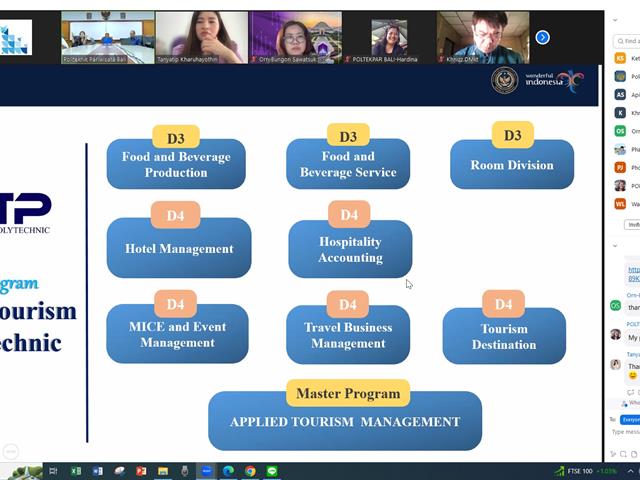Image resolution: width=640 pixels, height=480 pixels.
Task: Open the Everyone recipient dropdown in chat
Action: (x=630, y=420)
